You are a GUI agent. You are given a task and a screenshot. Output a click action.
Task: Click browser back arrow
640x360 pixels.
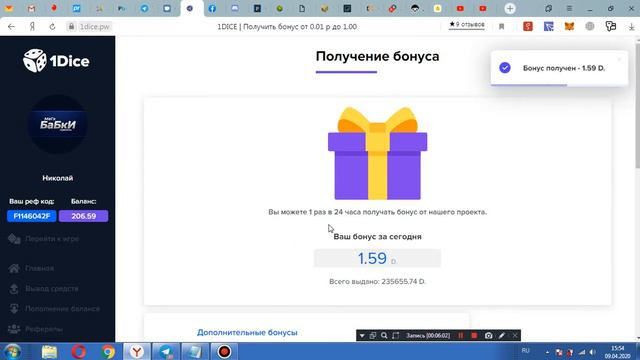click(x=11, y=27)
